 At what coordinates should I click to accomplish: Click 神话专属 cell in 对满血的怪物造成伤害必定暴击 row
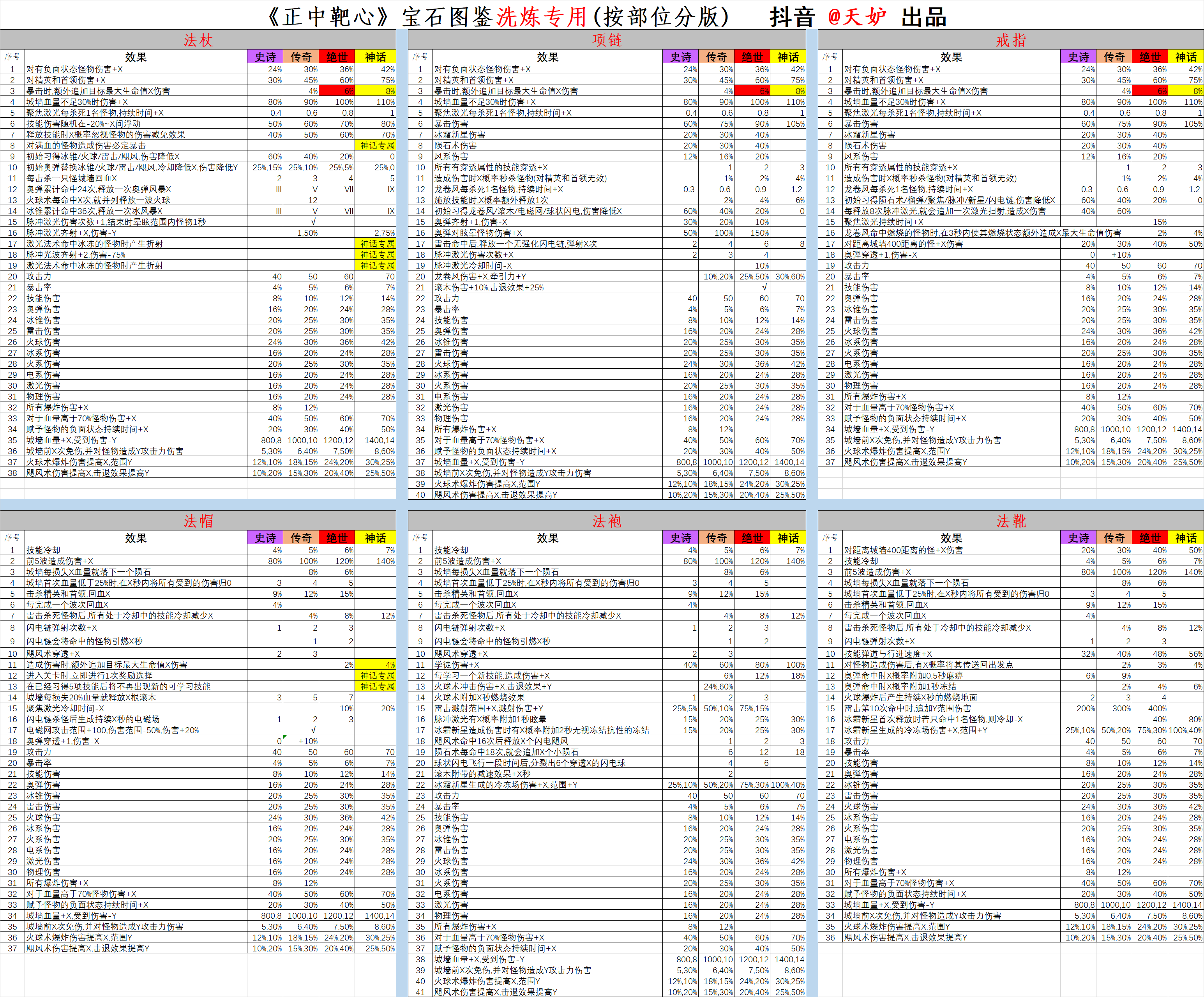pos(376,145)
